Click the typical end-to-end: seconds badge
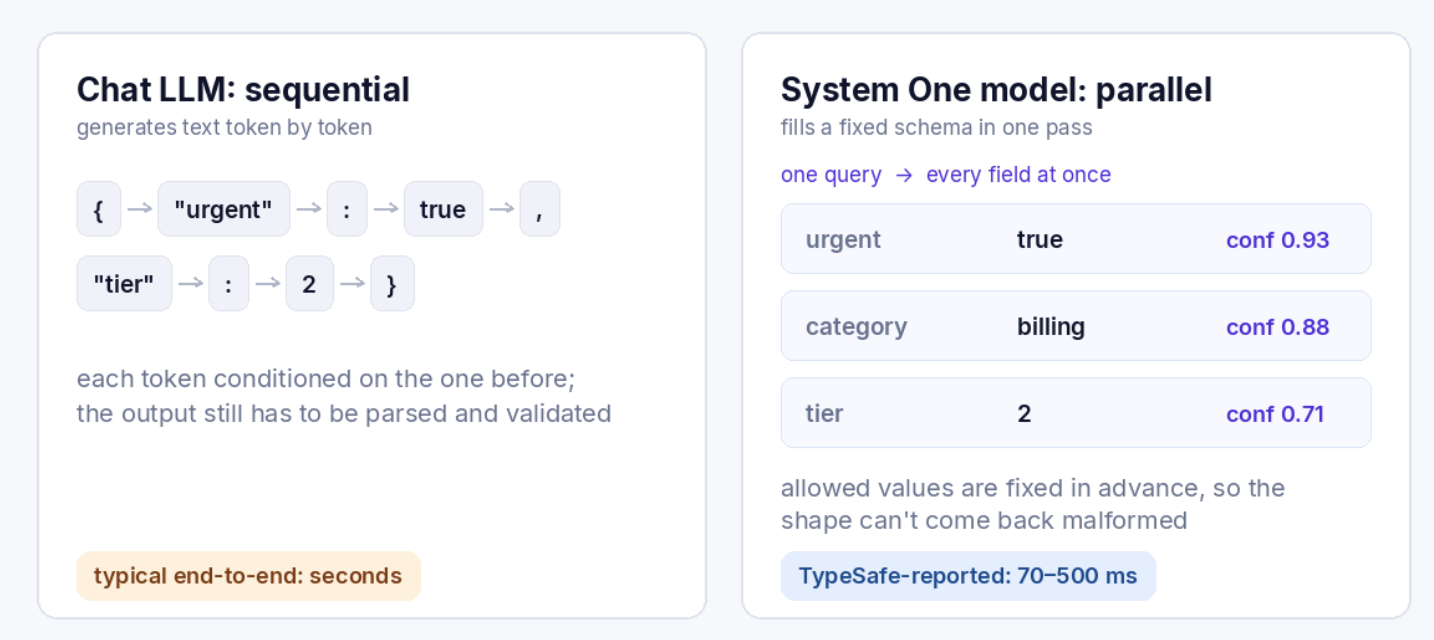The height and width of the screenshot is (640, 1434). [248, 576]
